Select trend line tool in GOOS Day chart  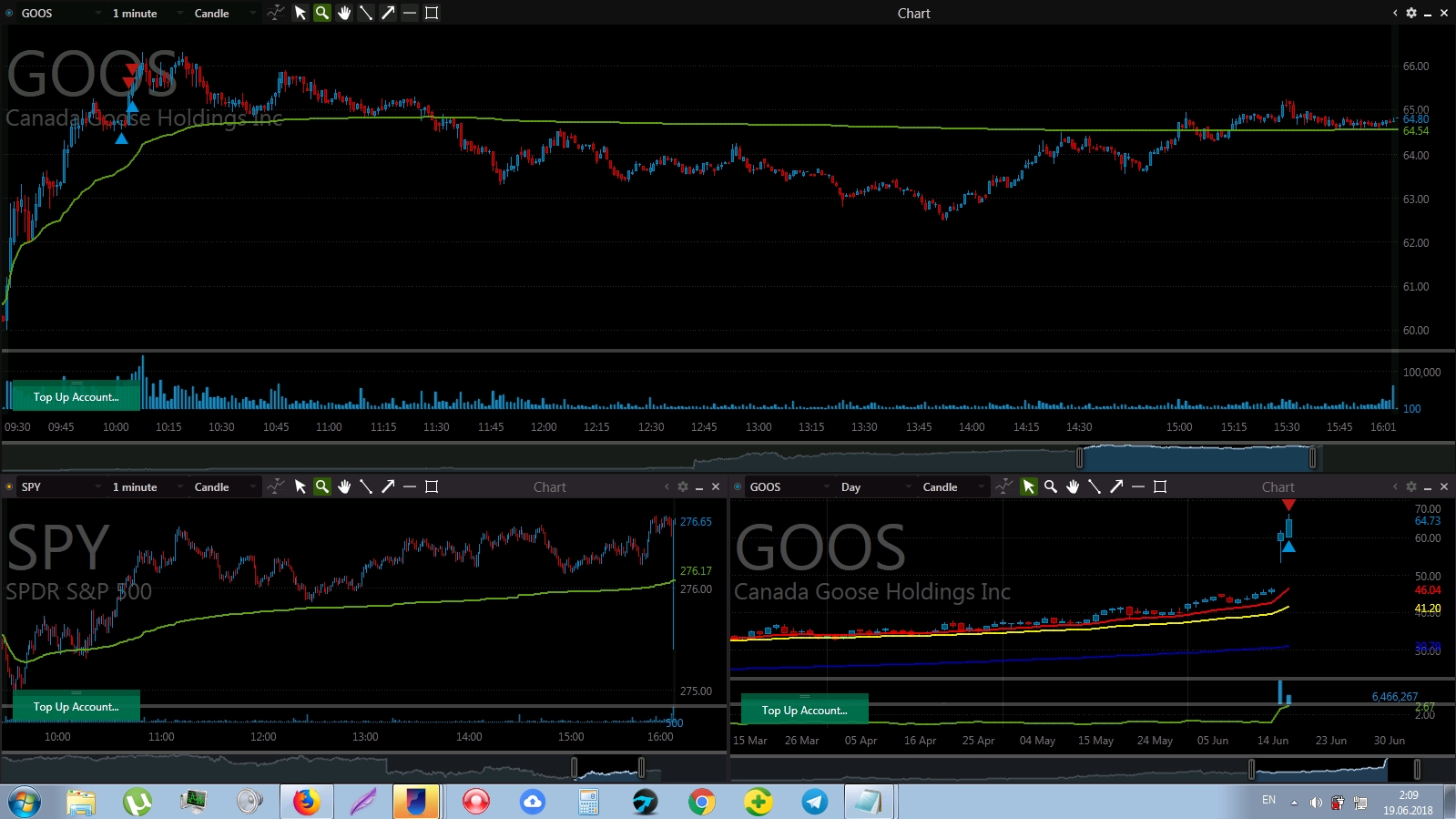[x=1095, y=486]
